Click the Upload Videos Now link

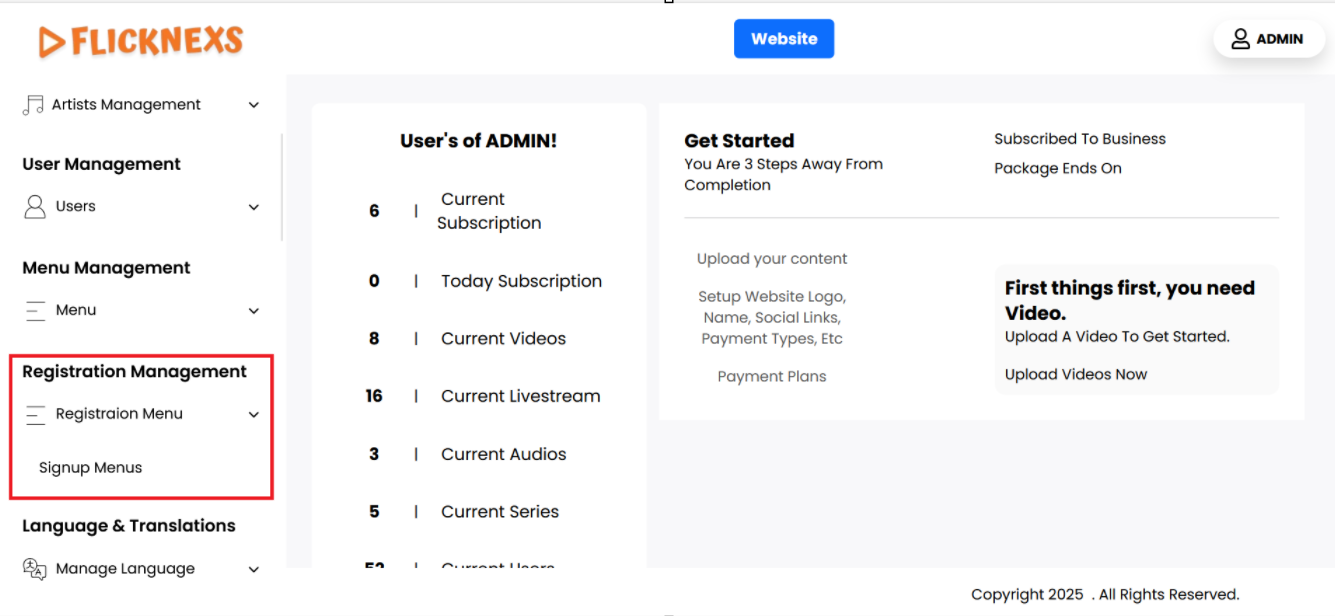tap(1076, 375)
